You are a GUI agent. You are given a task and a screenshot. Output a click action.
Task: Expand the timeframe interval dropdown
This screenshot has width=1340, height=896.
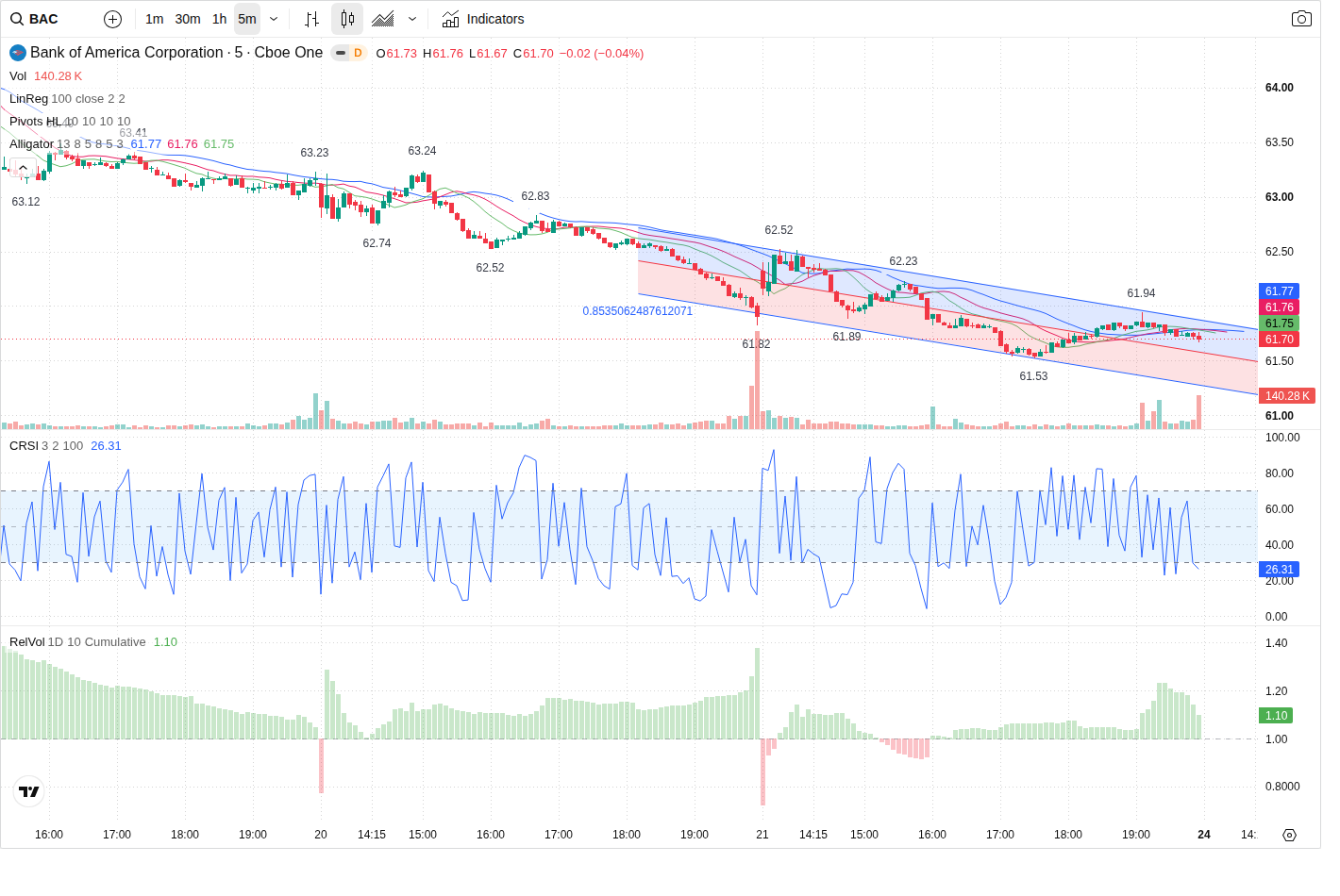pos(274,19)
